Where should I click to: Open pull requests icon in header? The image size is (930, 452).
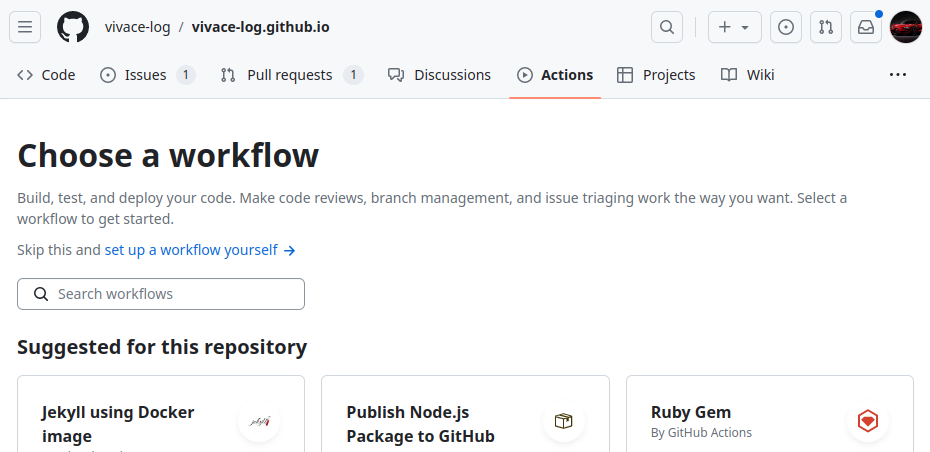click(826, 27)
